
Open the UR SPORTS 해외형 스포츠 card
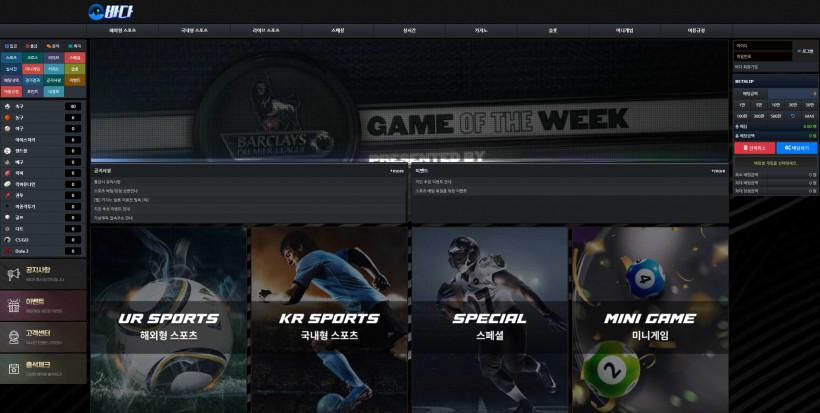[x=168, y=319]
